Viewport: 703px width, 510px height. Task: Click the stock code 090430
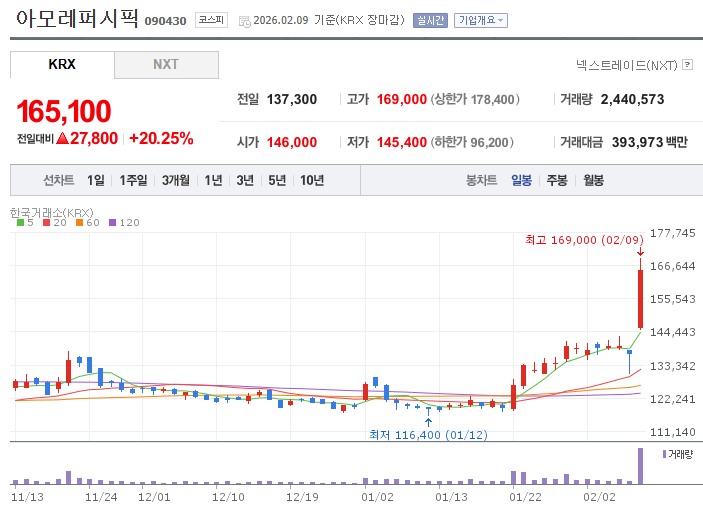tap(165, 21)
